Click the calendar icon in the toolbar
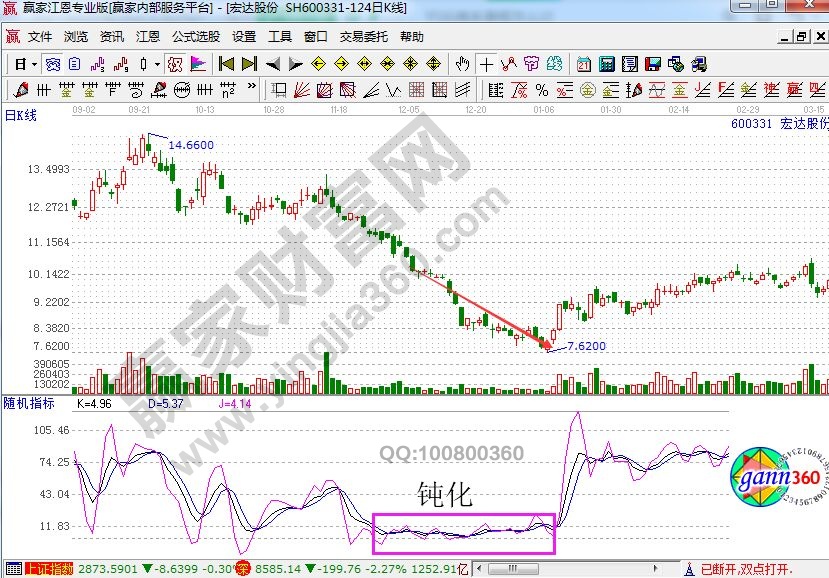 point(584,64)
